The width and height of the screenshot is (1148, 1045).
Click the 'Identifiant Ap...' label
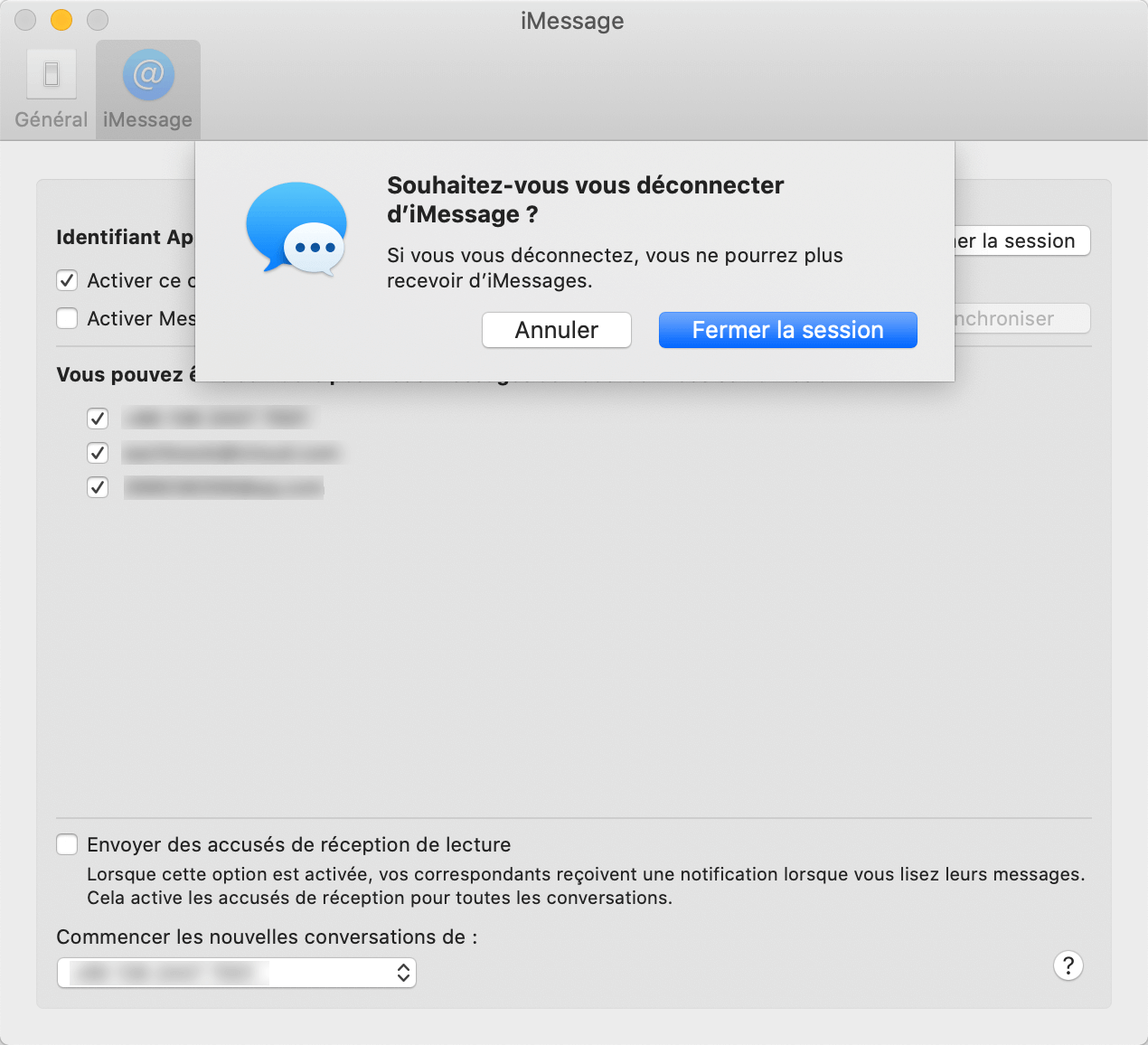[125, 237]
